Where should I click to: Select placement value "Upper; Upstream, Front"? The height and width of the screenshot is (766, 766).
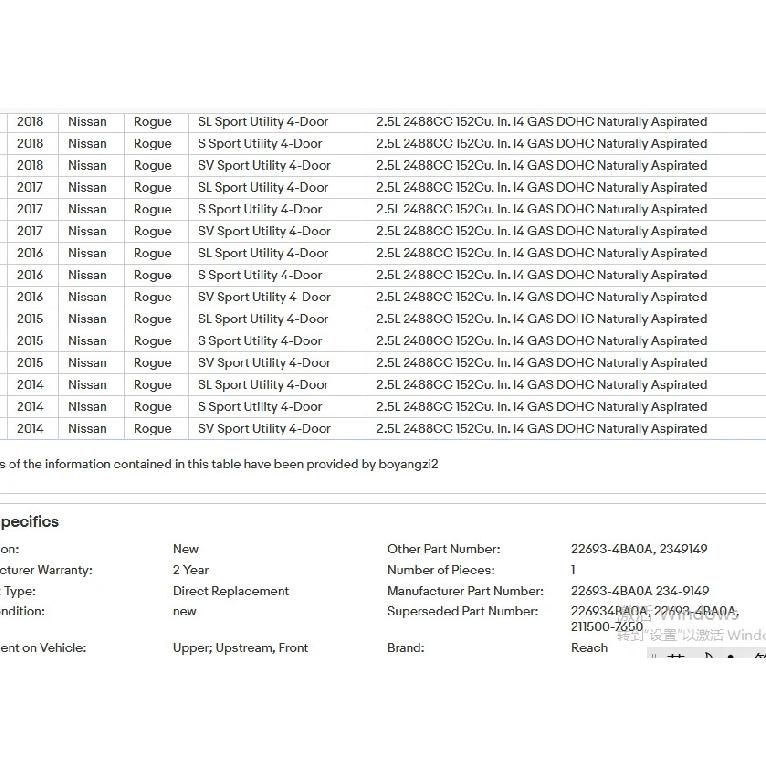pyautogui.click(x=240, y=648)
